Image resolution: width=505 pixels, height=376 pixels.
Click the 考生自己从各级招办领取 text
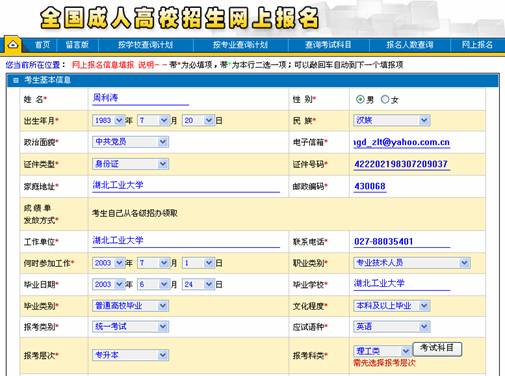click(135, 213)
